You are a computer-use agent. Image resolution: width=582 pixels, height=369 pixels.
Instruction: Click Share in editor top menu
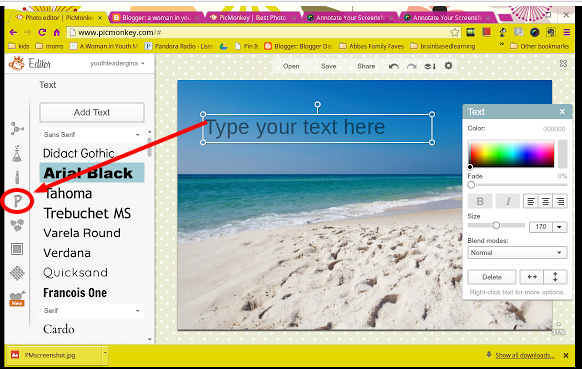pos(366,66)
